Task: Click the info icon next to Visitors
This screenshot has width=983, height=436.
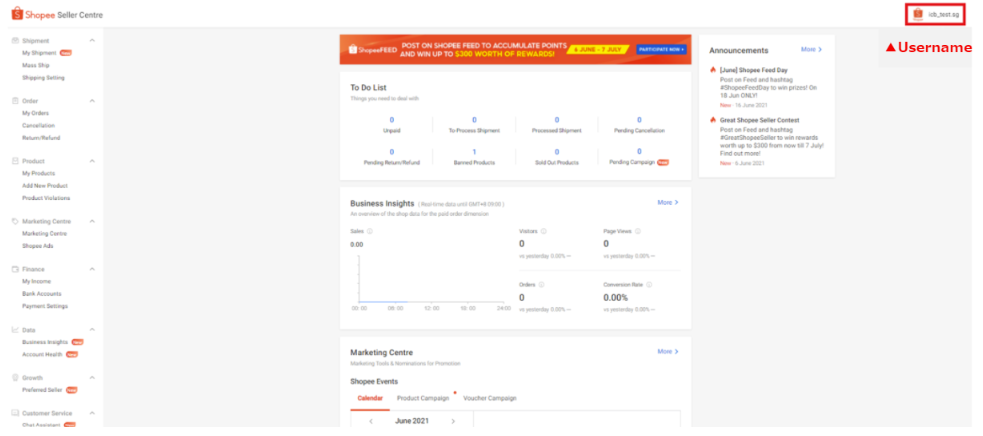Action: [x=545, y=231]
